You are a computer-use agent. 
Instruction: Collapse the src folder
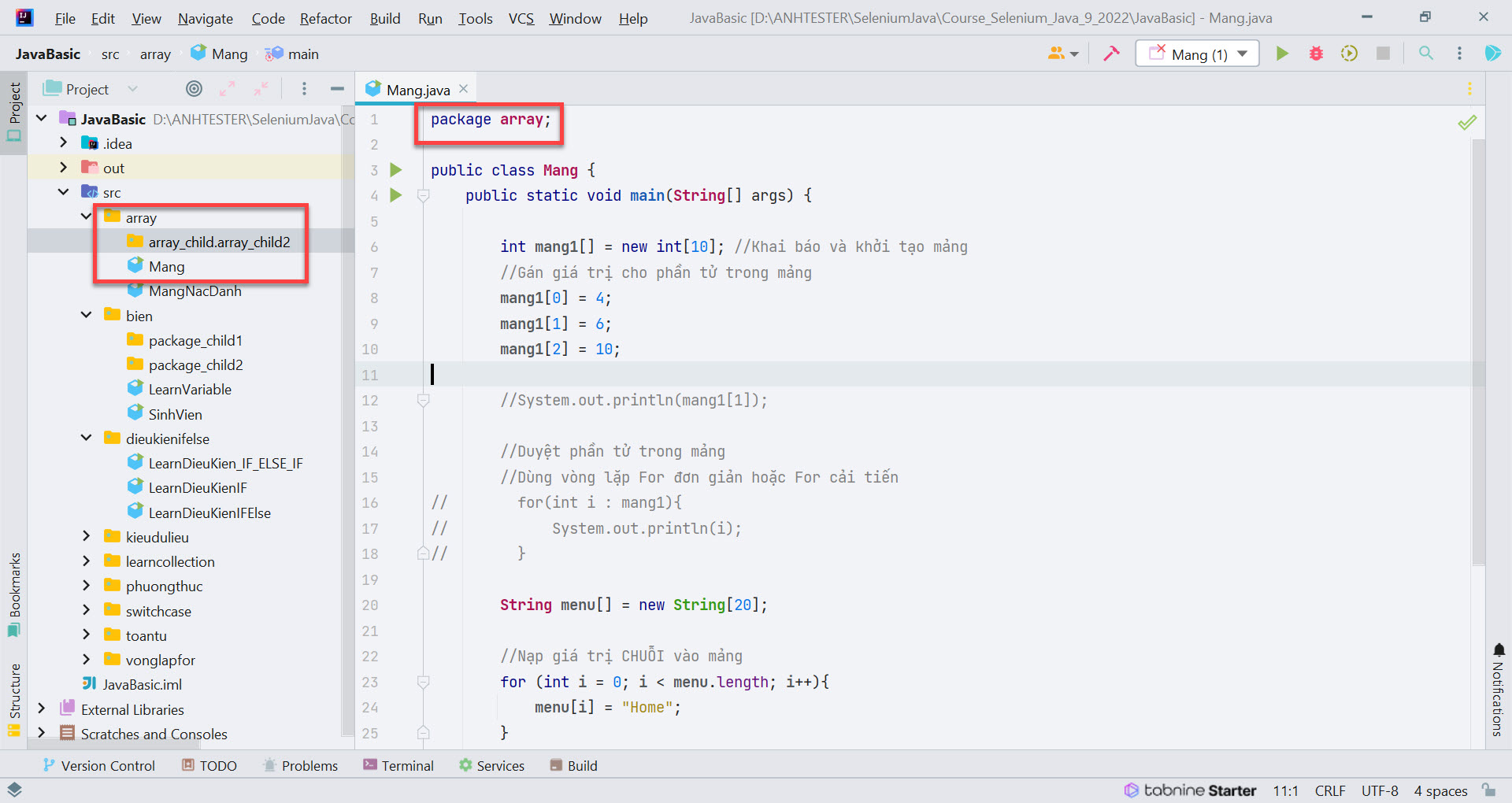coord(64,192)
